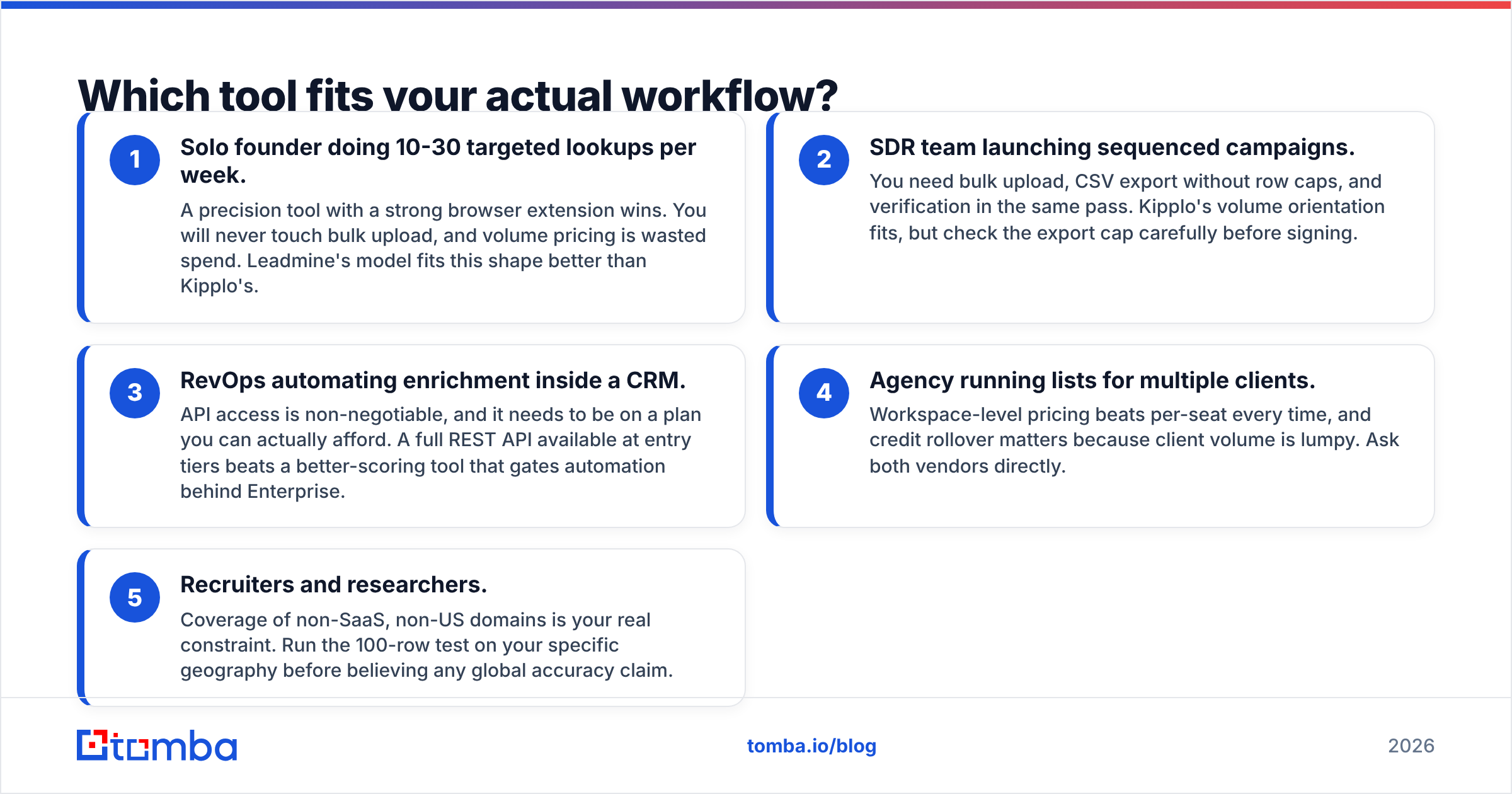Click the number 1 circle badge
Image resolution: width=1512 pixels, height=794 pixels.
tap(135, 160)
